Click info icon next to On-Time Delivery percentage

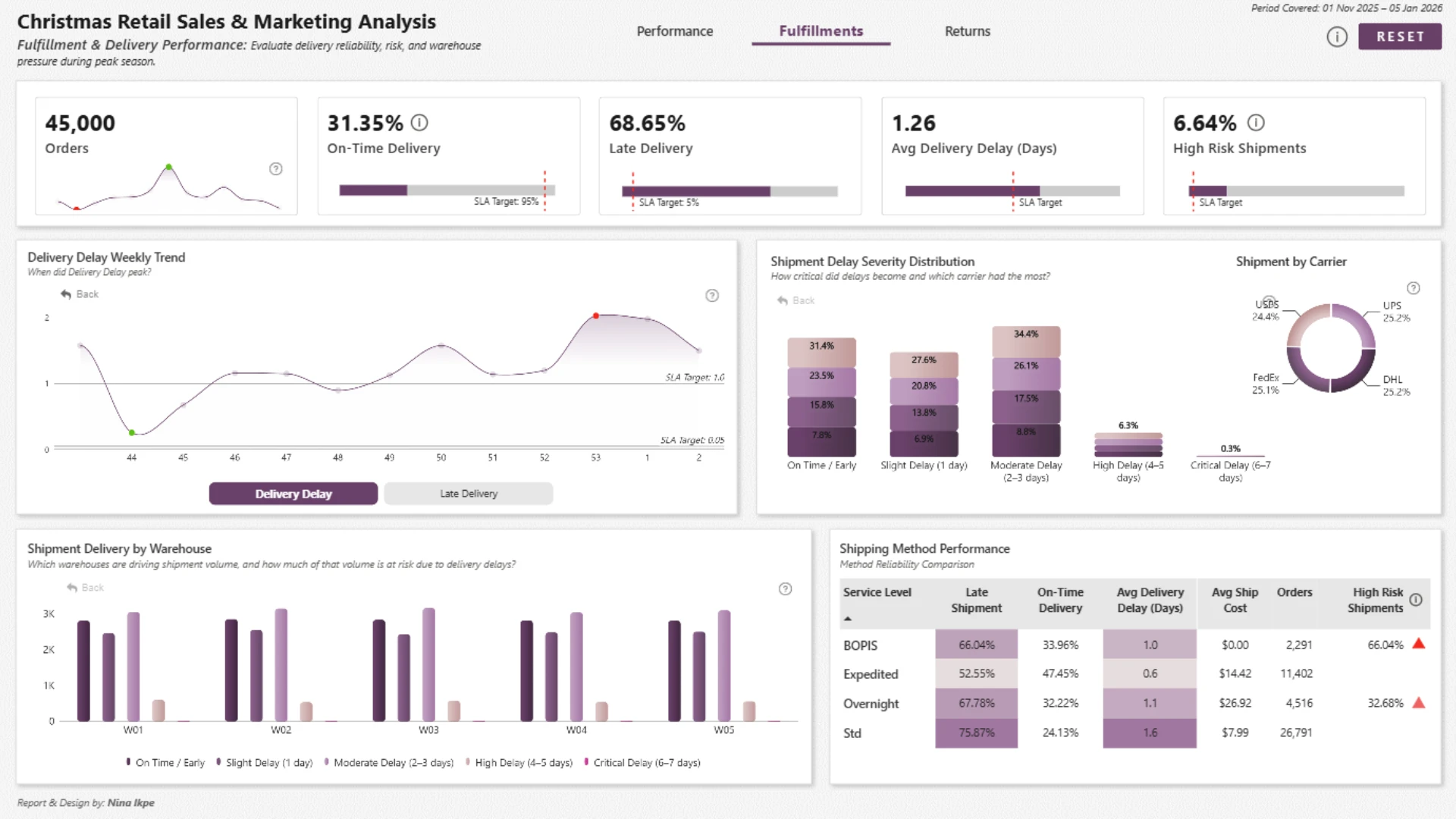(419, 122)
